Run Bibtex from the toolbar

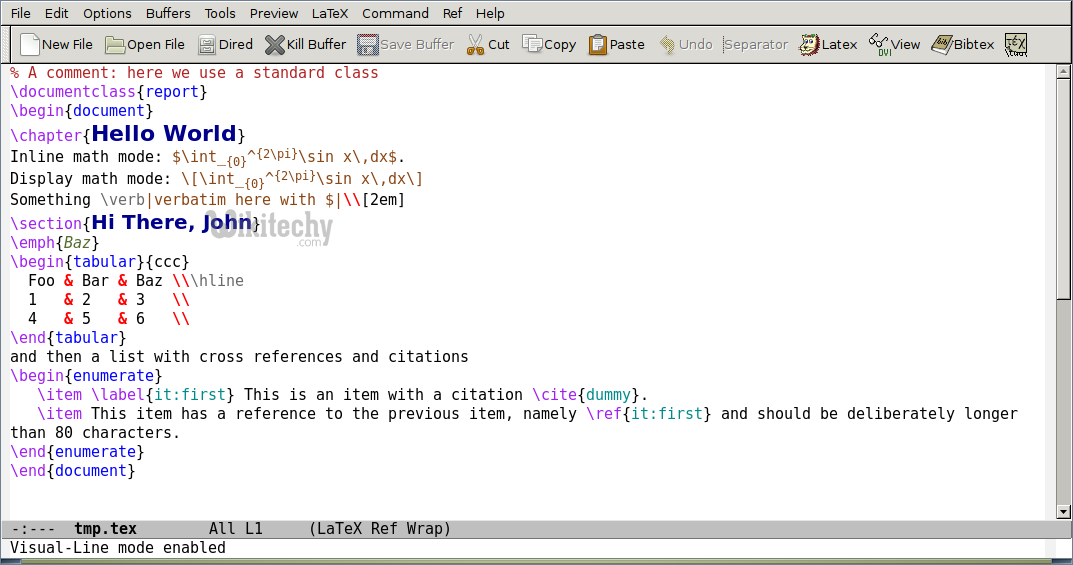942,44
